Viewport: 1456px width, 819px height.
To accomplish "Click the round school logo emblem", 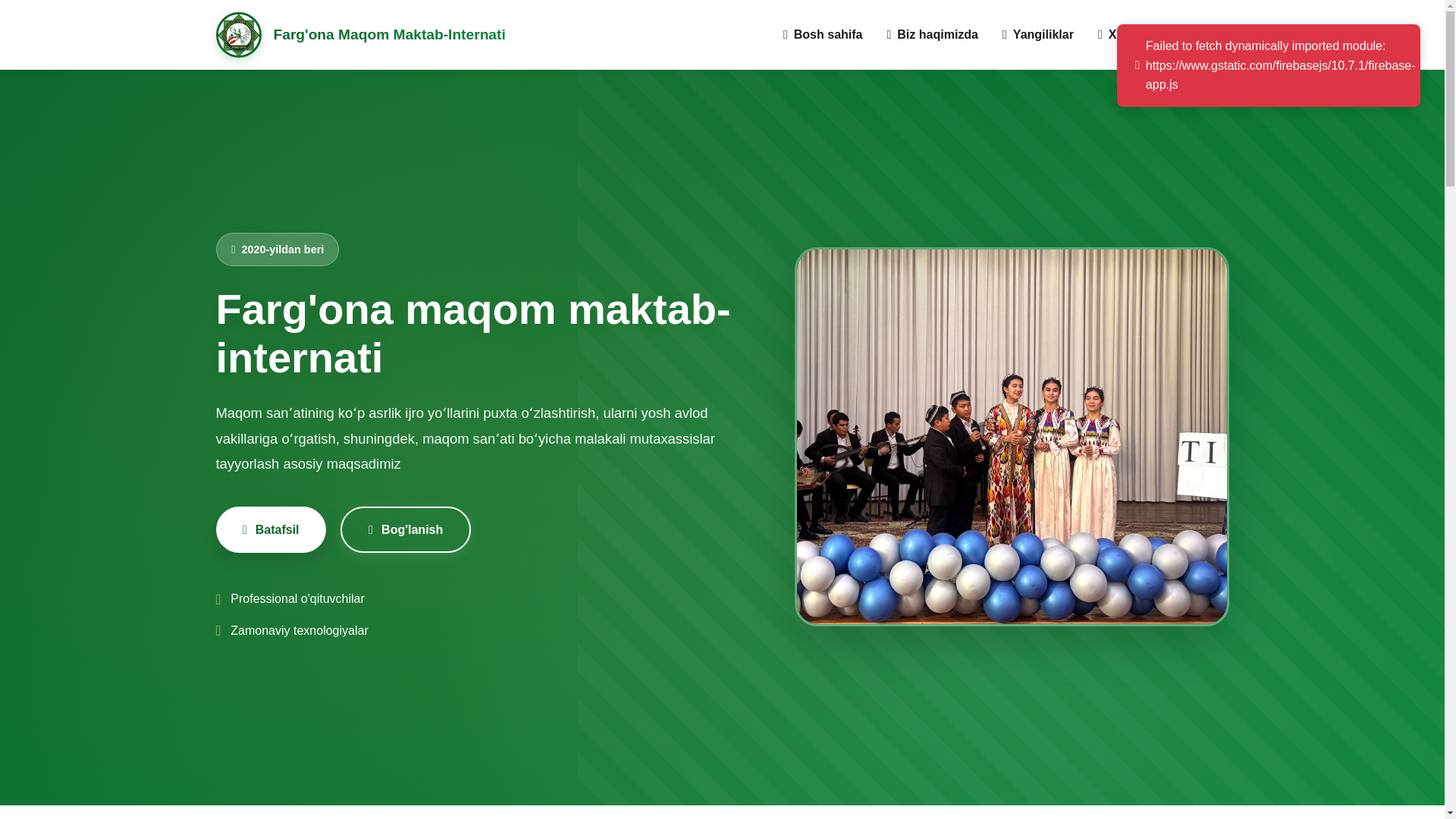I will point(238,35).
